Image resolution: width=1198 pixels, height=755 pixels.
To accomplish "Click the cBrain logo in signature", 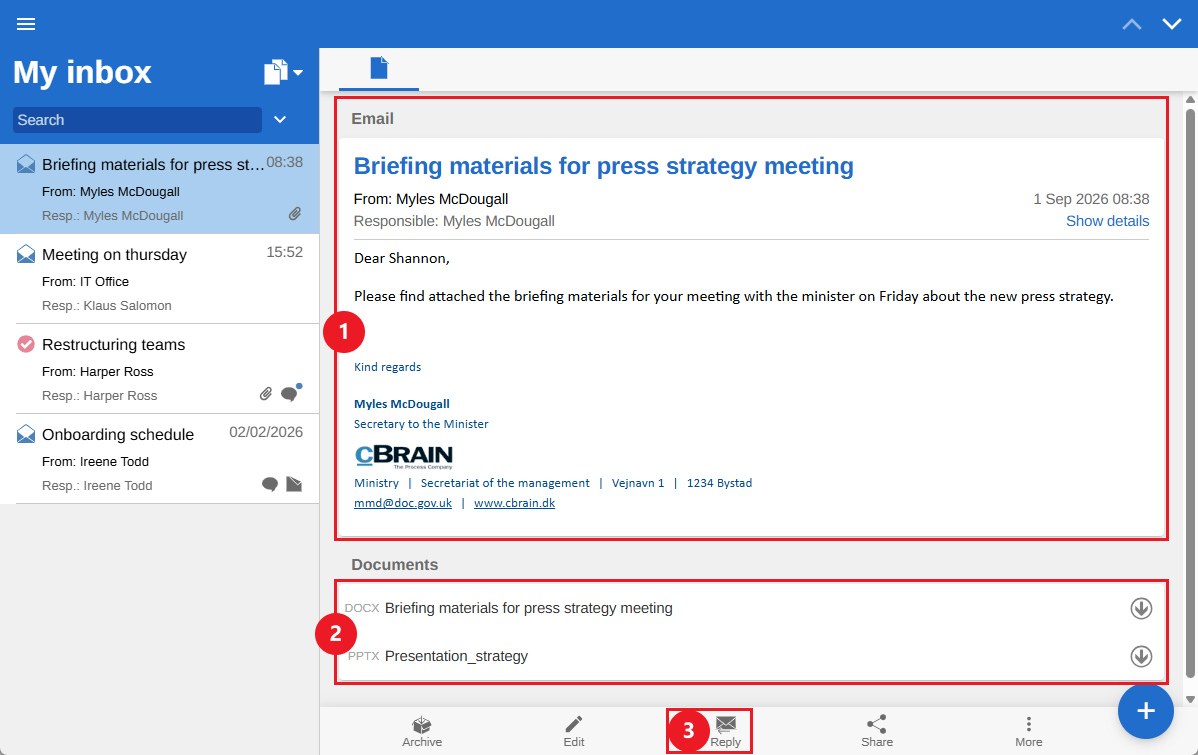I will click(x=404, y=456).
